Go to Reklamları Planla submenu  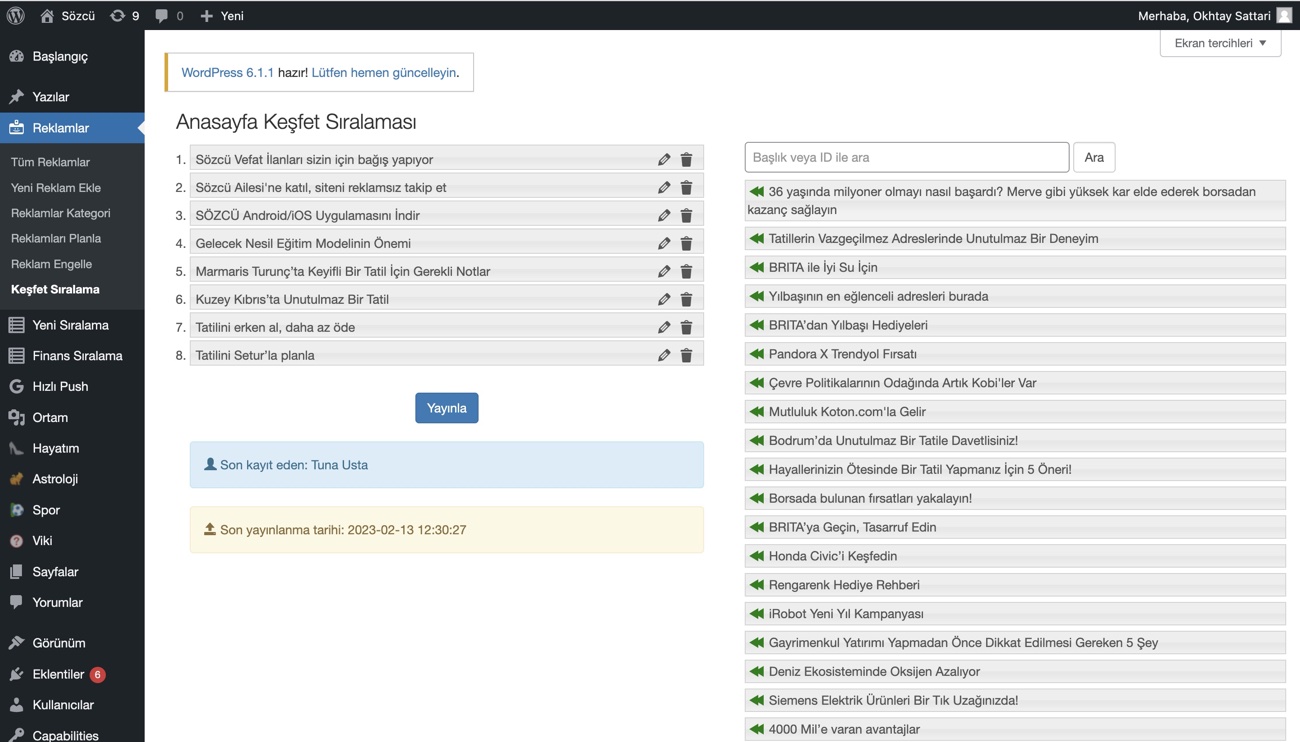pos(56,238)
